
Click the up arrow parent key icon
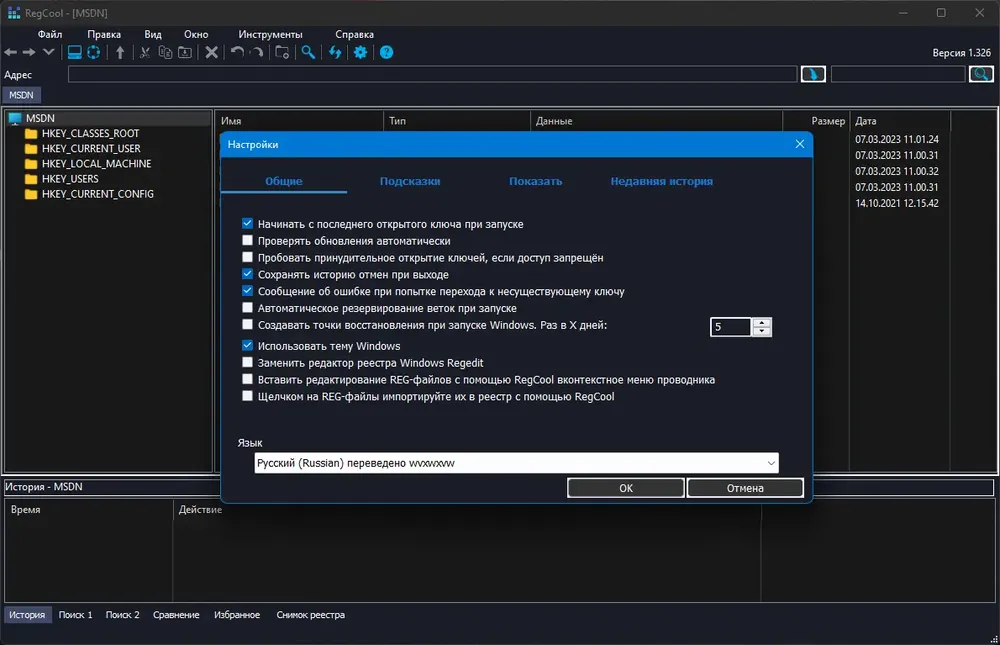120,52
